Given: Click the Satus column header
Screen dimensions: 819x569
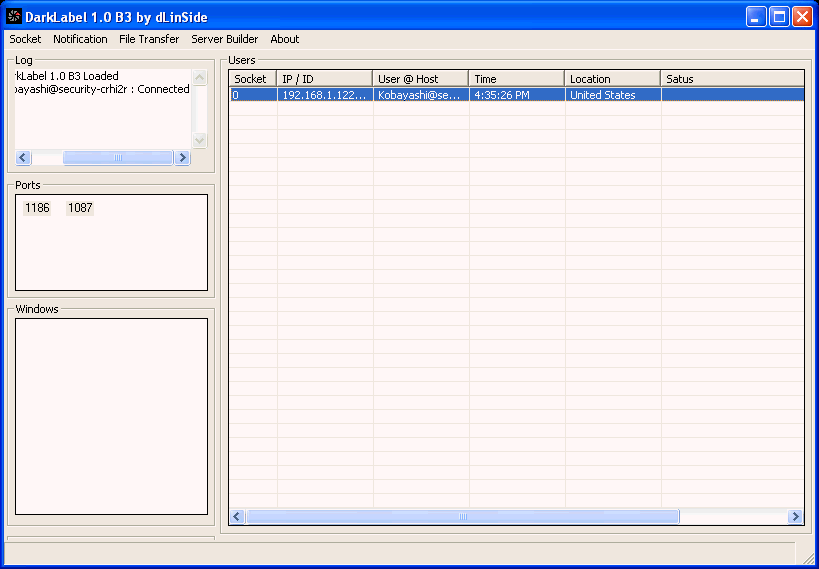Looking at the screenshot, I should [731, 79].
